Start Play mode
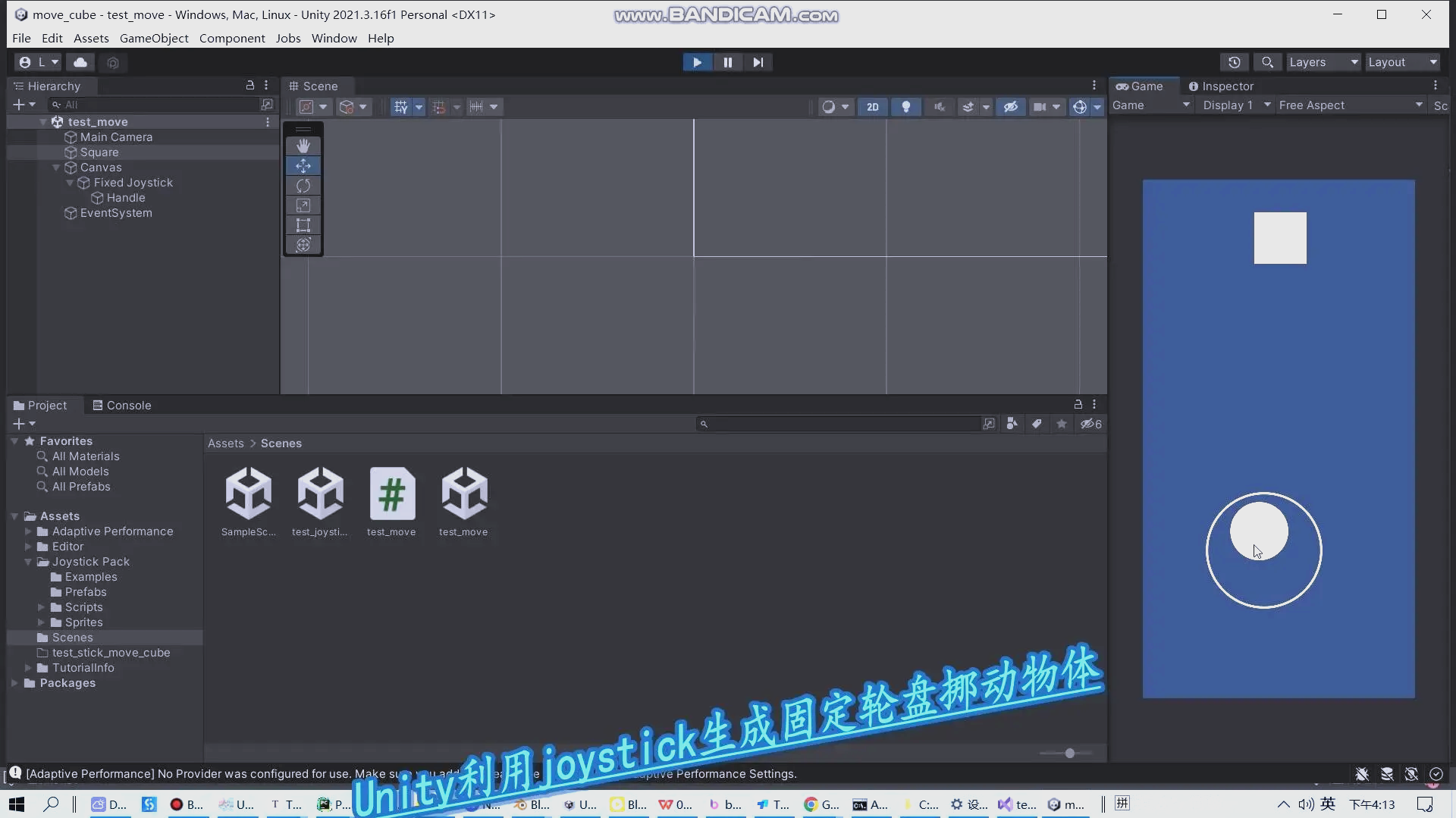 pyautogui.click(x=697, y=62)
